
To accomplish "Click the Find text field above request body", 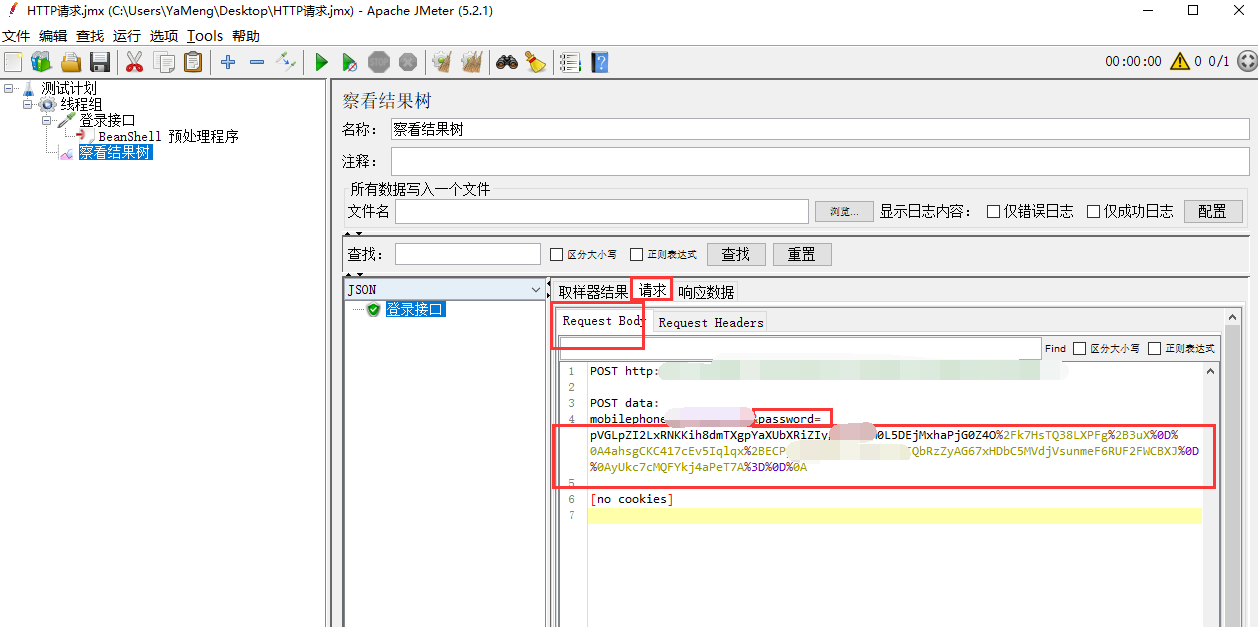I will (800, 348).
